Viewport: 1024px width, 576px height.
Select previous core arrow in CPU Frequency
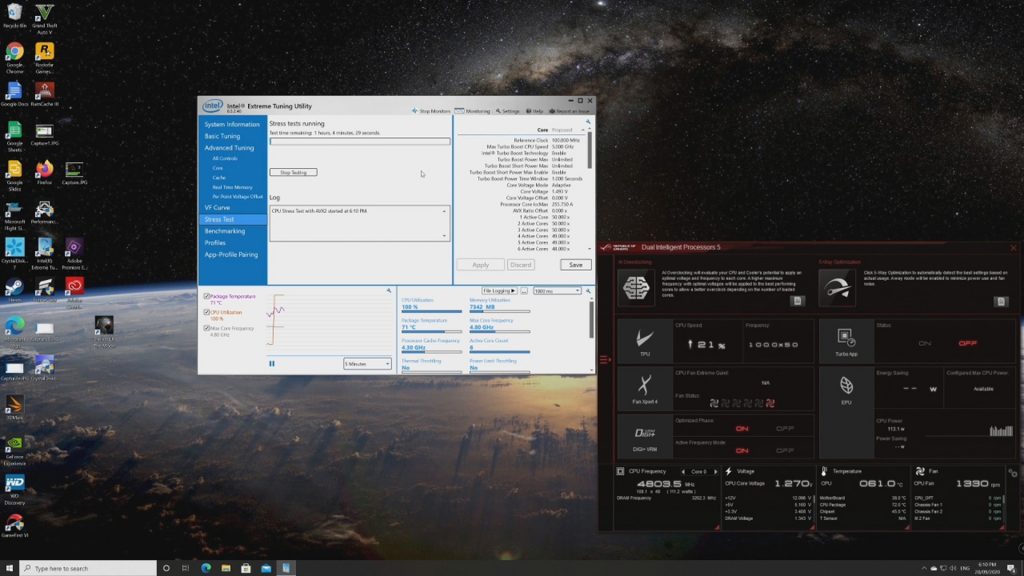tap(683, 472)
